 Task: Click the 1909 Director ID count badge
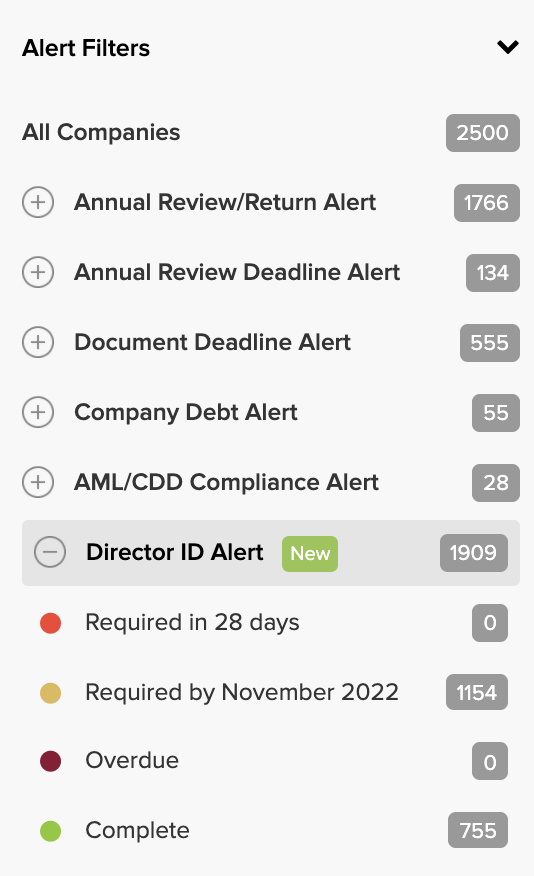point(474,553)
